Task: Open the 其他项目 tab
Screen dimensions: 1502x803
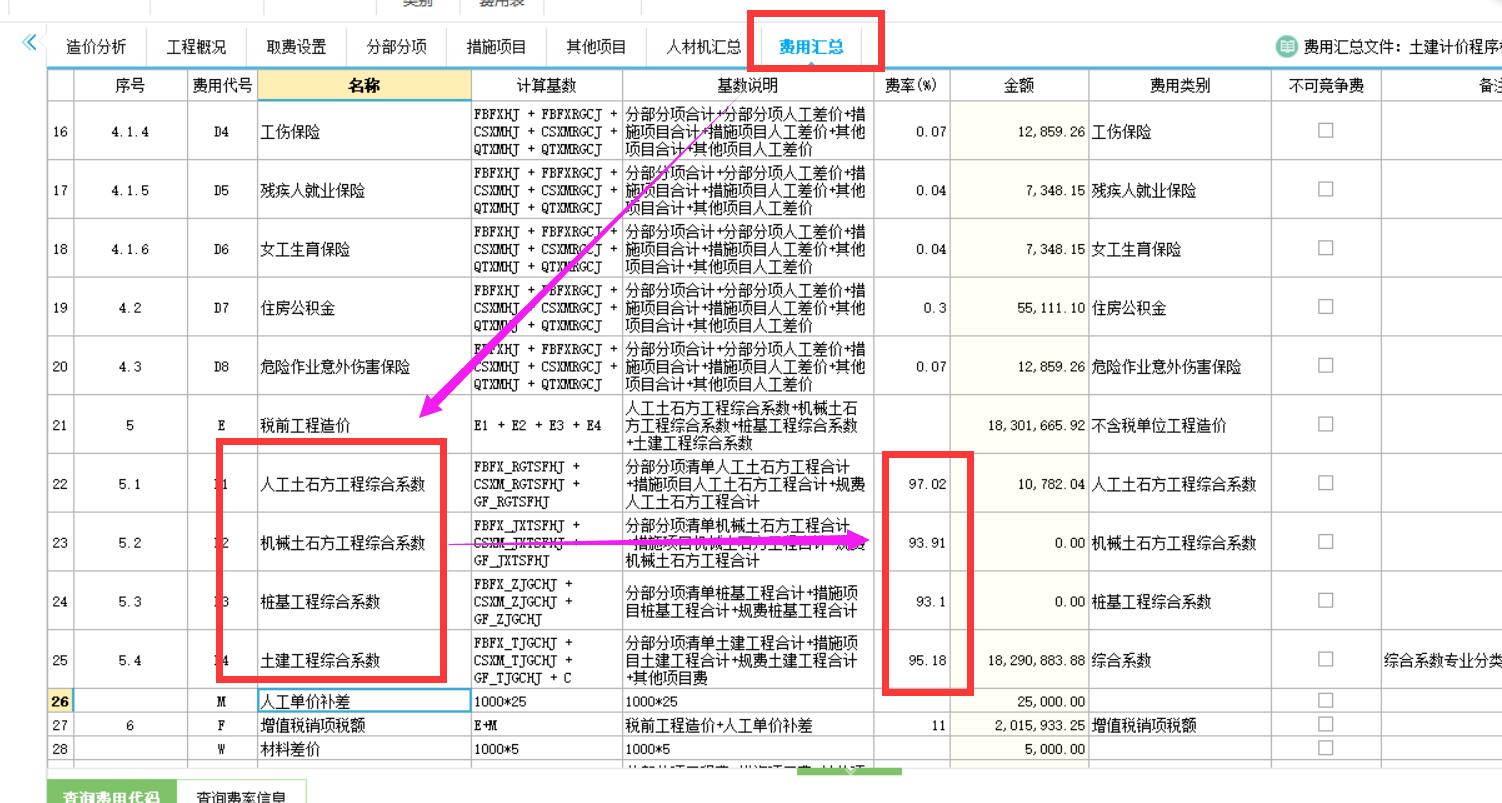Action: 596,47
